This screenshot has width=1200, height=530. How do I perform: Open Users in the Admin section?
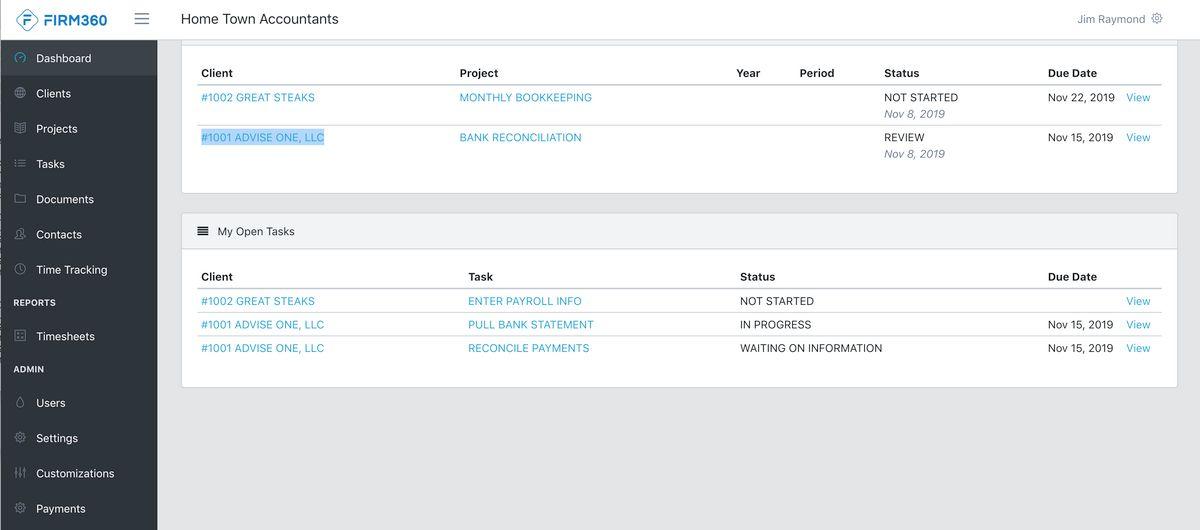pos(50,403)
